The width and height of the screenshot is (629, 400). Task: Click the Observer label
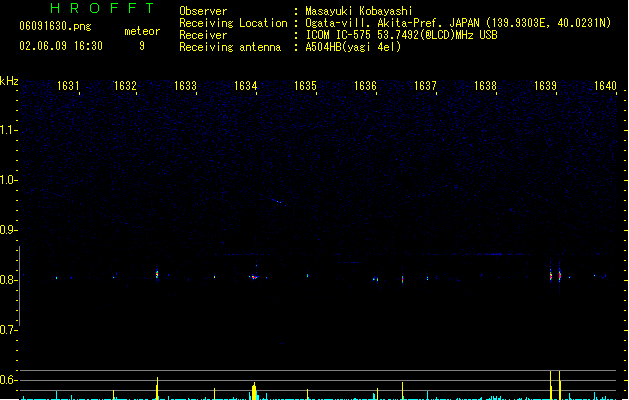[203, 11]
